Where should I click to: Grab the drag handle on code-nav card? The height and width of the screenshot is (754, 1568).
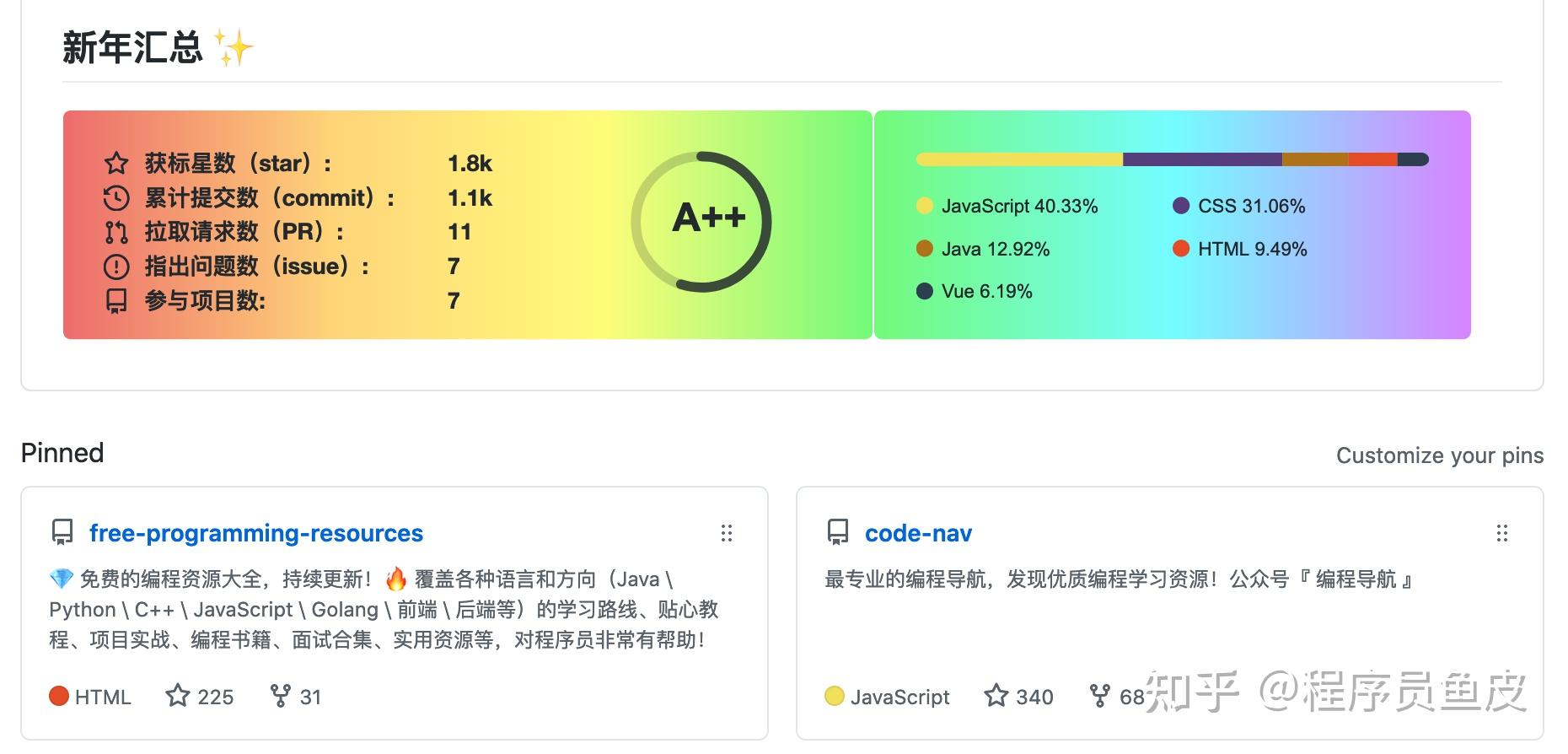coord(1501,533)
